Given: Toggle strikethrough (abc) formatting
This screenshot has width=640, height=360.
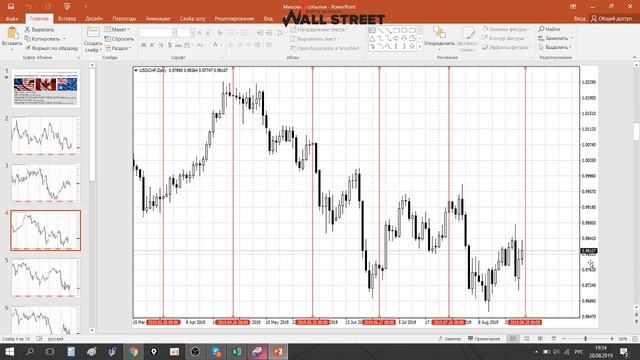Looking at the screenshot, I should pyautogui.click(x=178, y=45).
